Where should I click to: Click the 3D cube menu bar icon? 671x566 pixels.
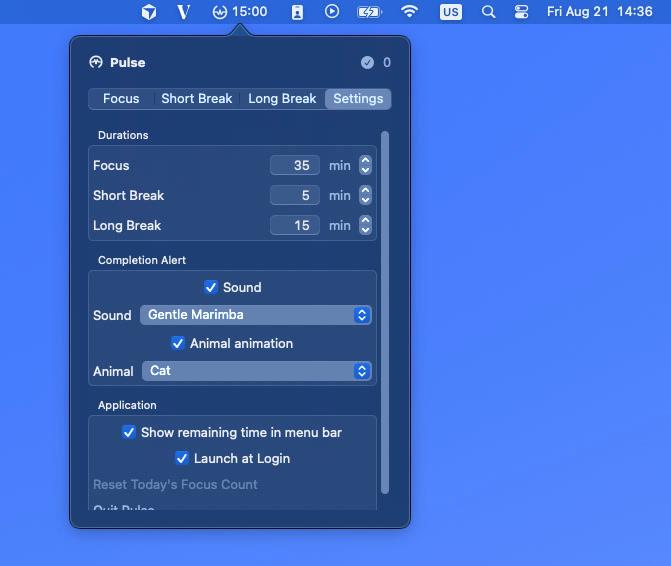point(148,12)
